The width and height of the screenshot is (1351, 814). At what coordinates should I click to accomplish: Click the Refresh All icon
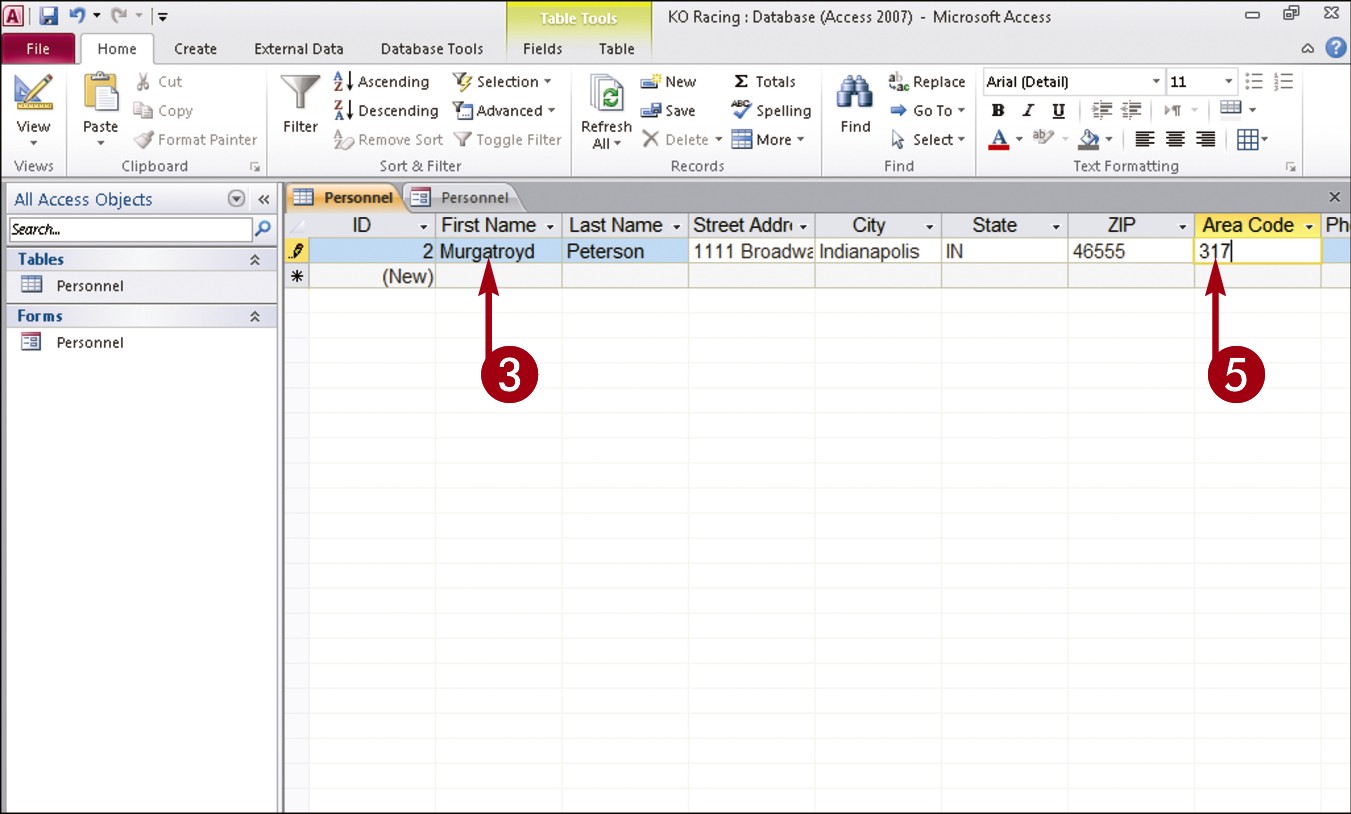(605, 95)
